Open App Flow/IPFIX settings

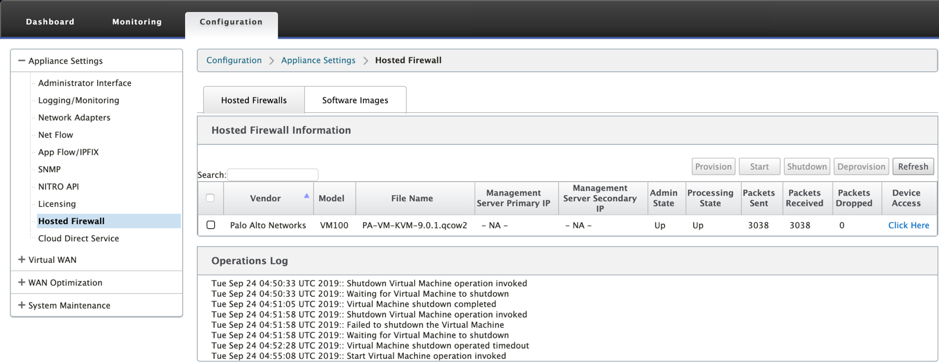[x=68, y=152]
